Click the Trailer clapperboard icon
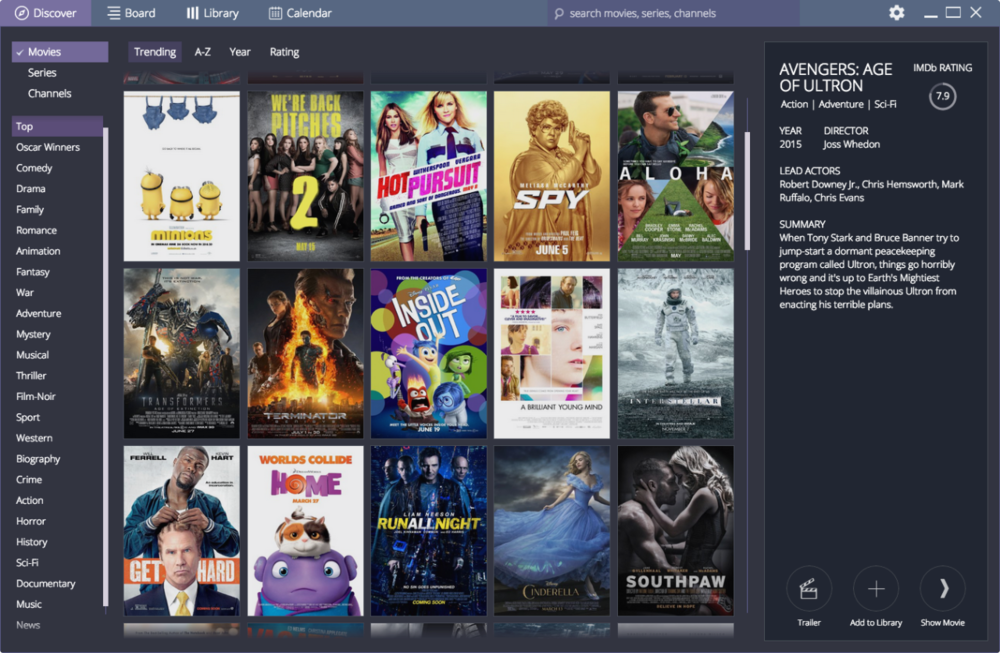Screen dimensions: 1000x653 tap(809, 589)
